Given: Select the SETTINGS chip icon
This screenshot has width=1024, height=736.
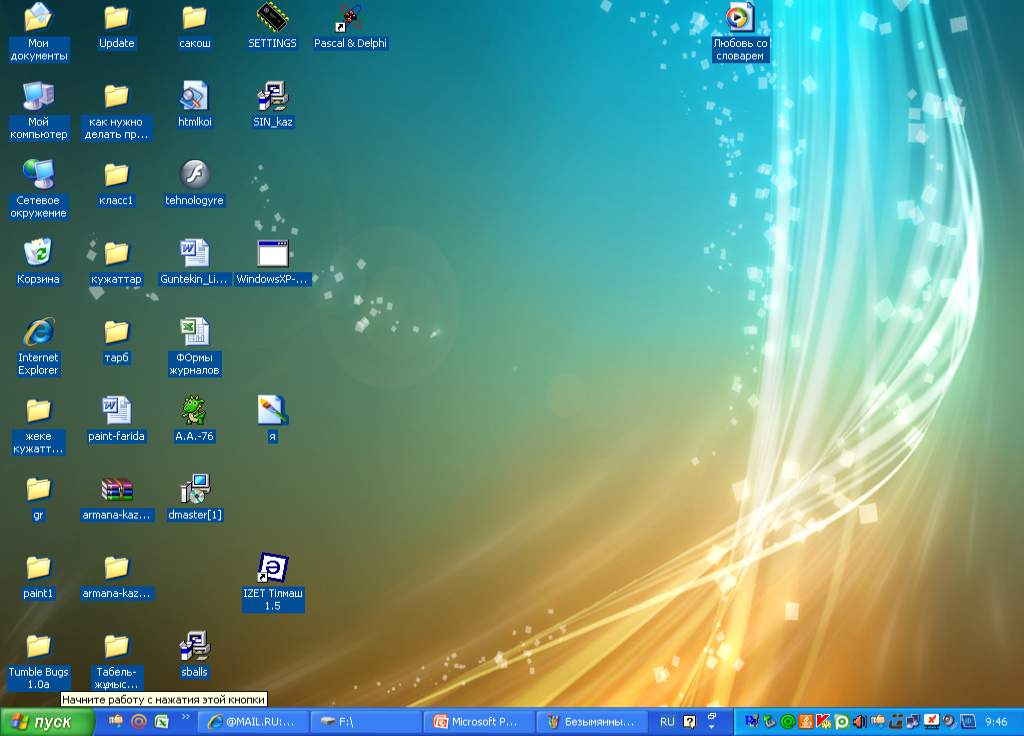Looking at the screenshot, I should coord(272,18).
